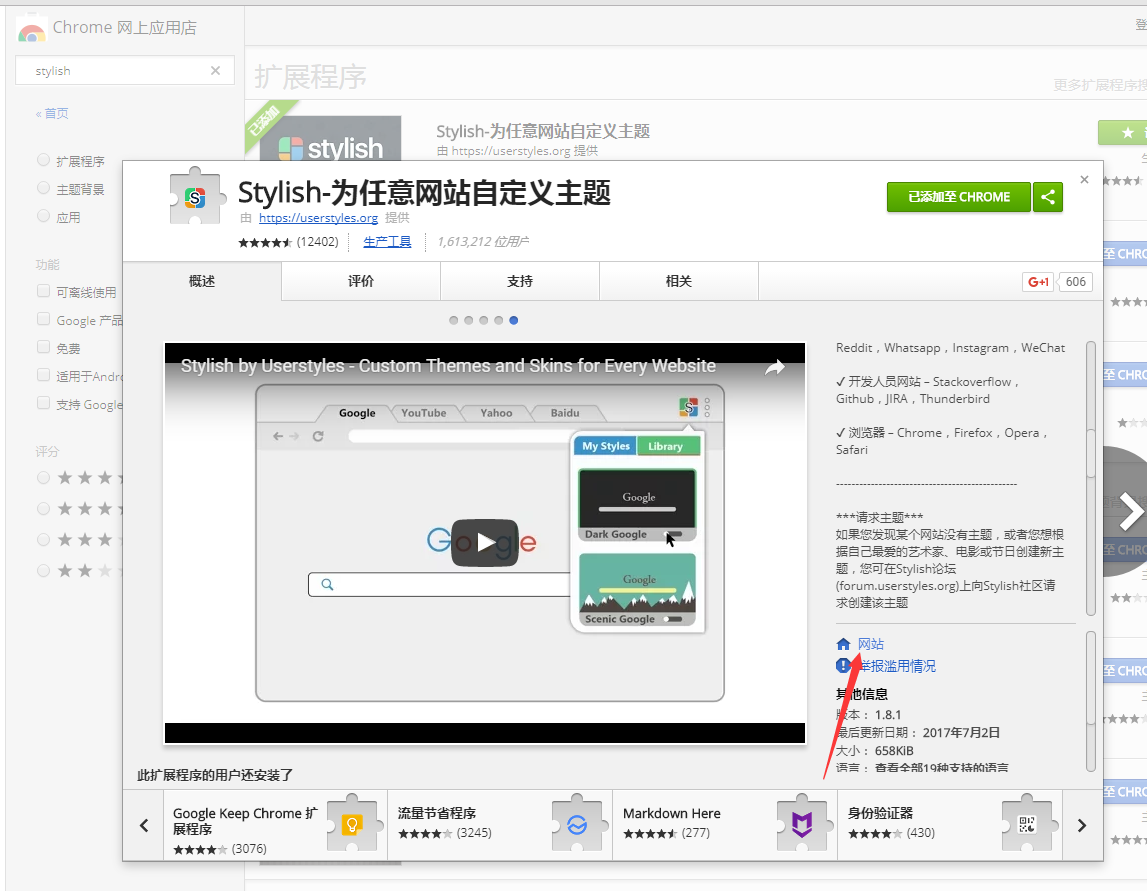The image size is (1147, 891).
Task: Go to previous related extensions
Action: pyautogui.click(x=144, y=825)
